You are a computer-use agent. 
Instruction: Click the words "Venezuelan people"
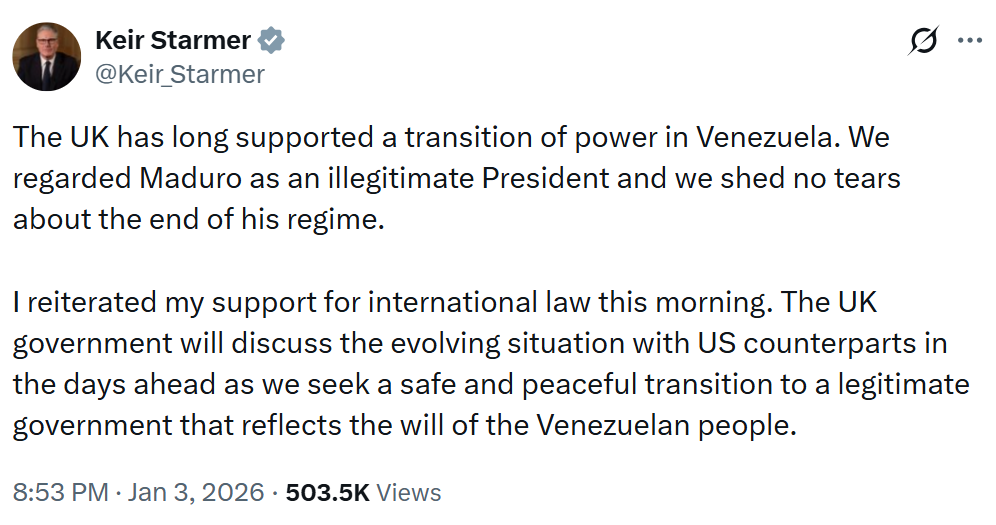[665, 426]
